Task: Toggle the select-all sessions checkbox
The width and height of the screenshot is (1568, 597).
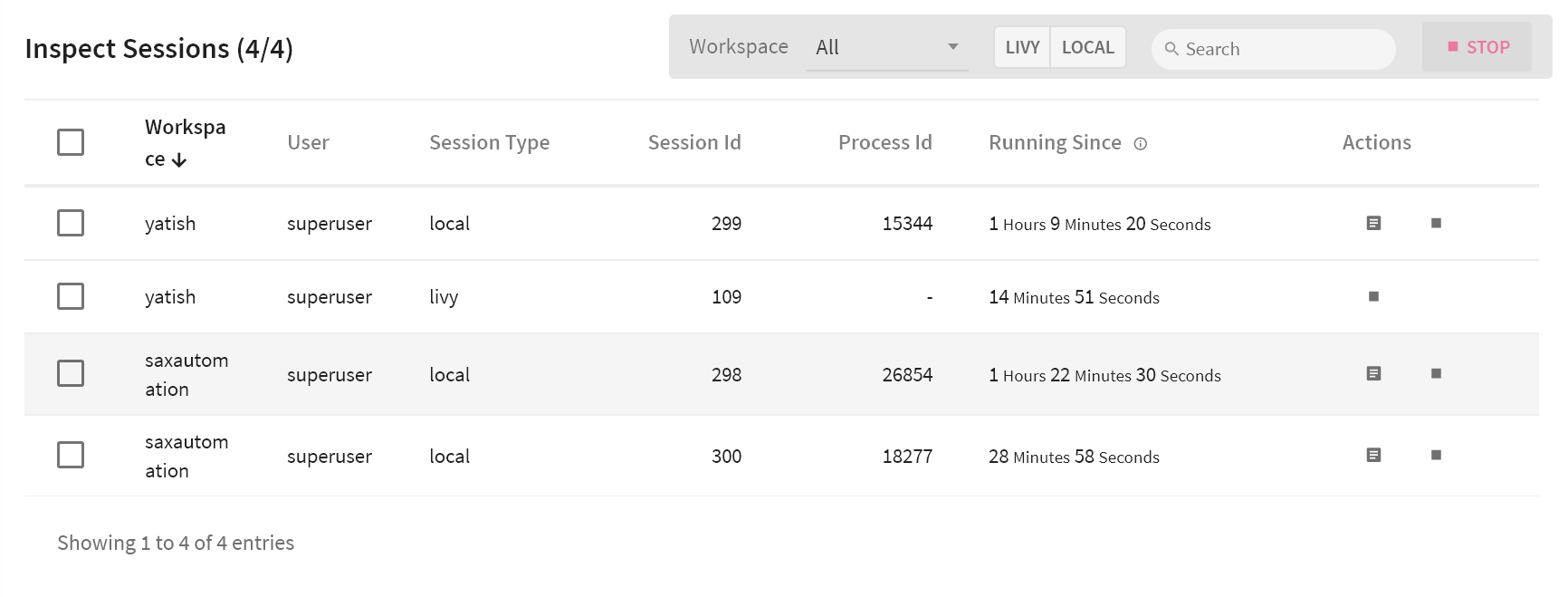Action: 71,142
